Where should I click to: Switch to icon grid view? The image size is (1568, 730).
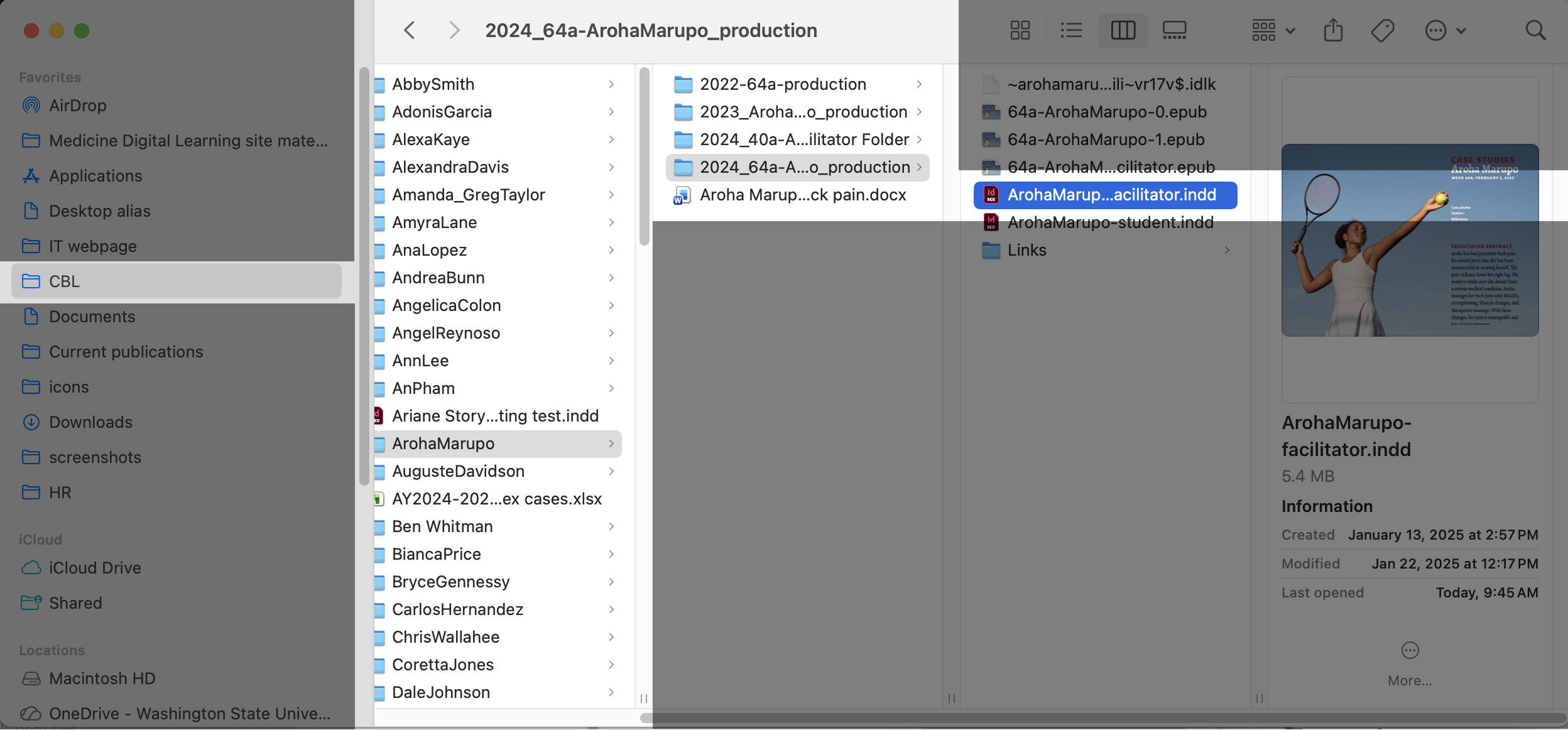click(1020, 30)
